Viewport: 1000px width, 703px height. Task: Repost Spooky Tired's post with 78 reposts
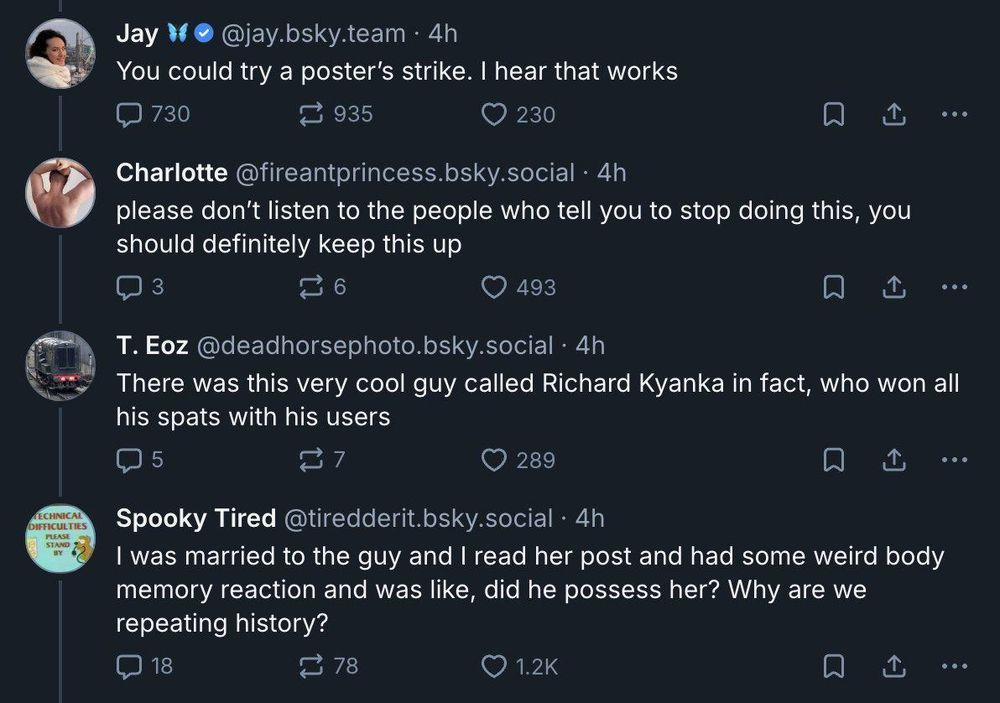click(x=313, y=666)
